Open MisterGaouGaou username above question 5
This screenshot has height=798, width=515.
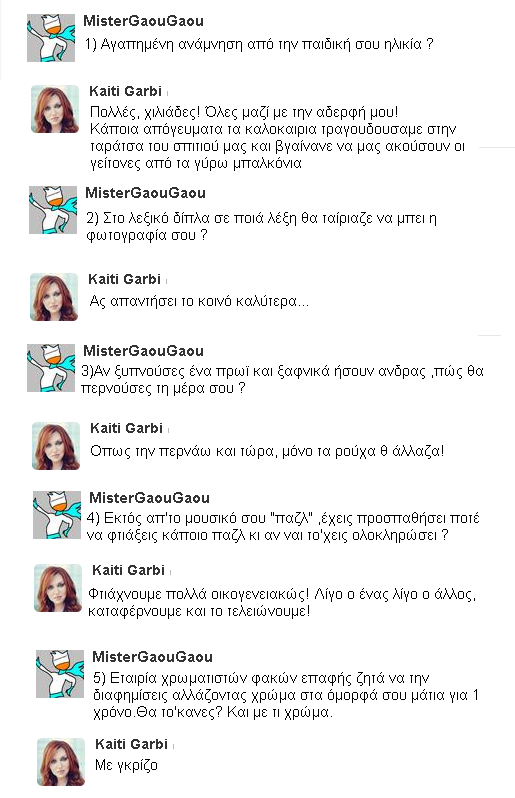tap(153, 657)
